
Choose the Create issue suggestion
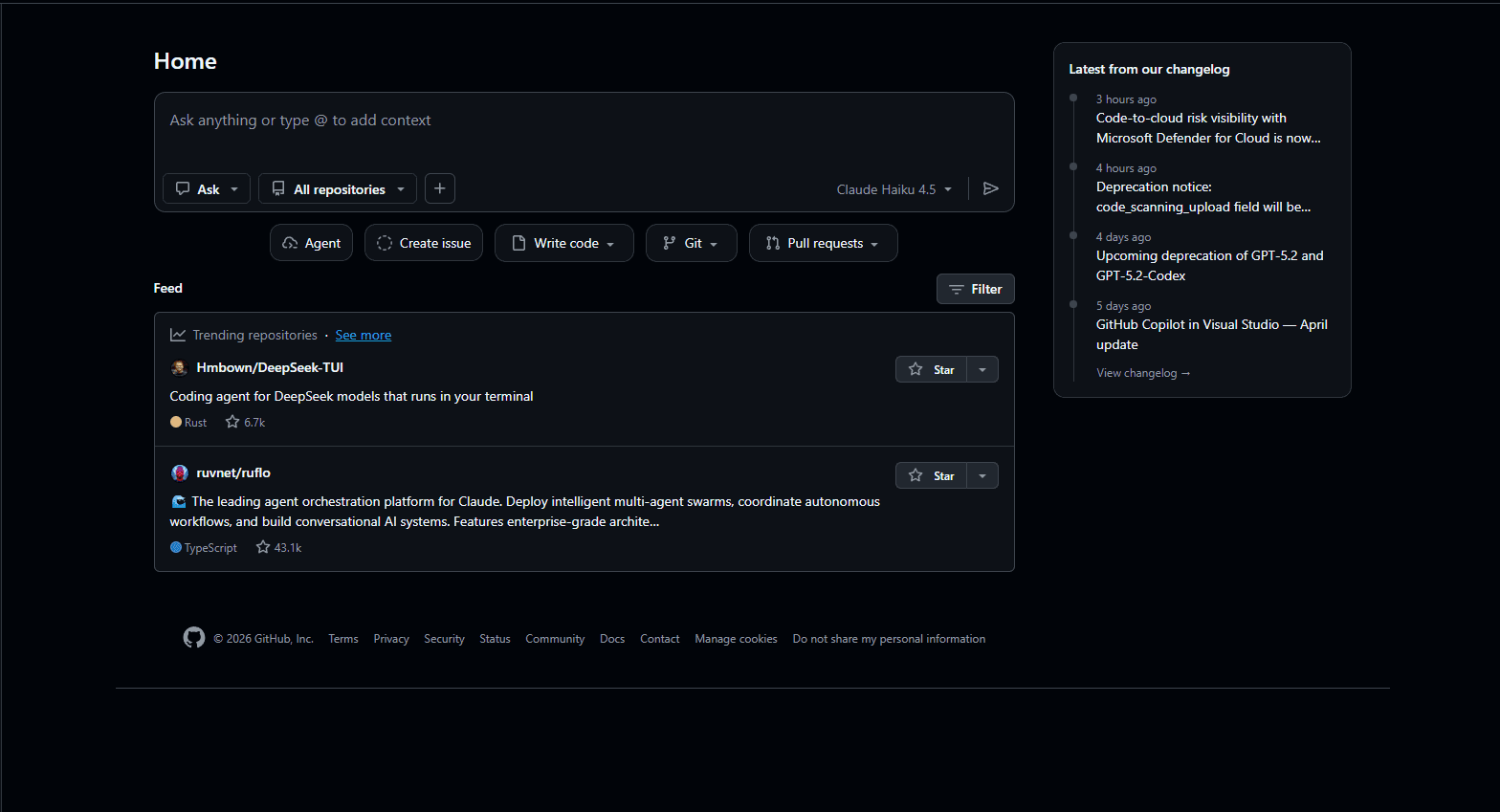424,243
